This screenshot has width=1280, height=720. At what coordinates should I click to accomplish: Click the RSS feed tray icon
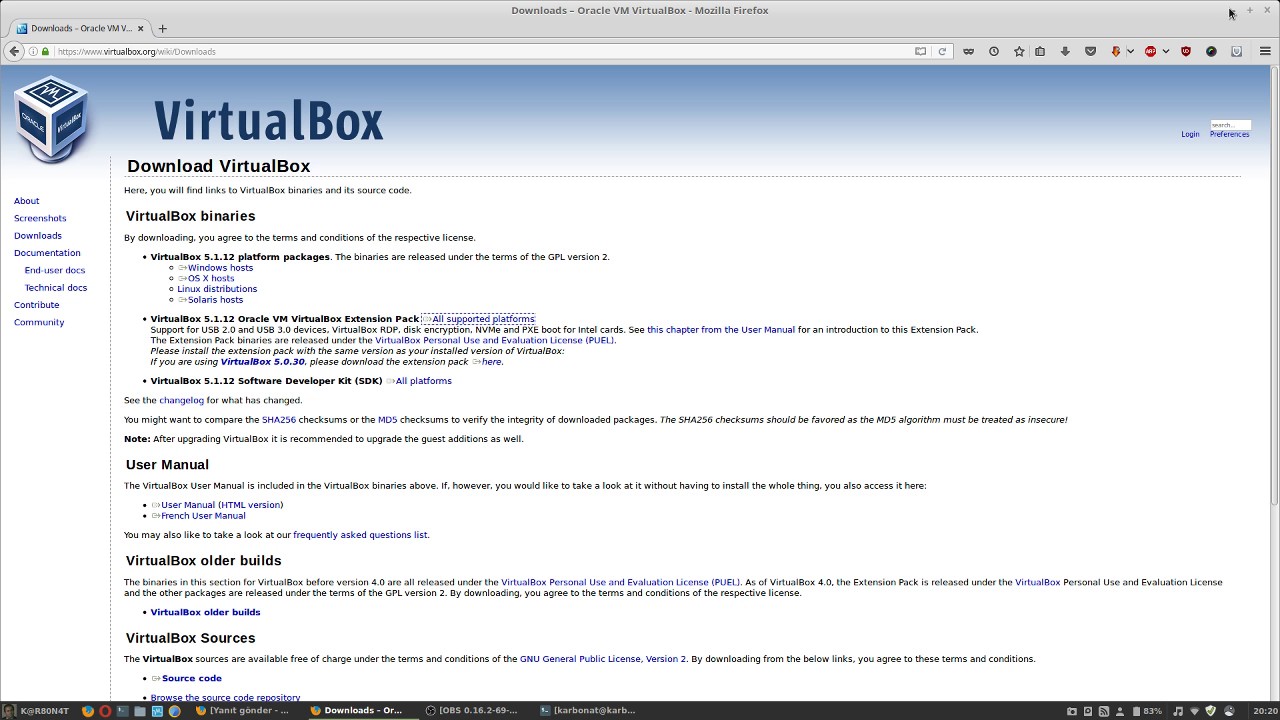[x=1104, y=711]
